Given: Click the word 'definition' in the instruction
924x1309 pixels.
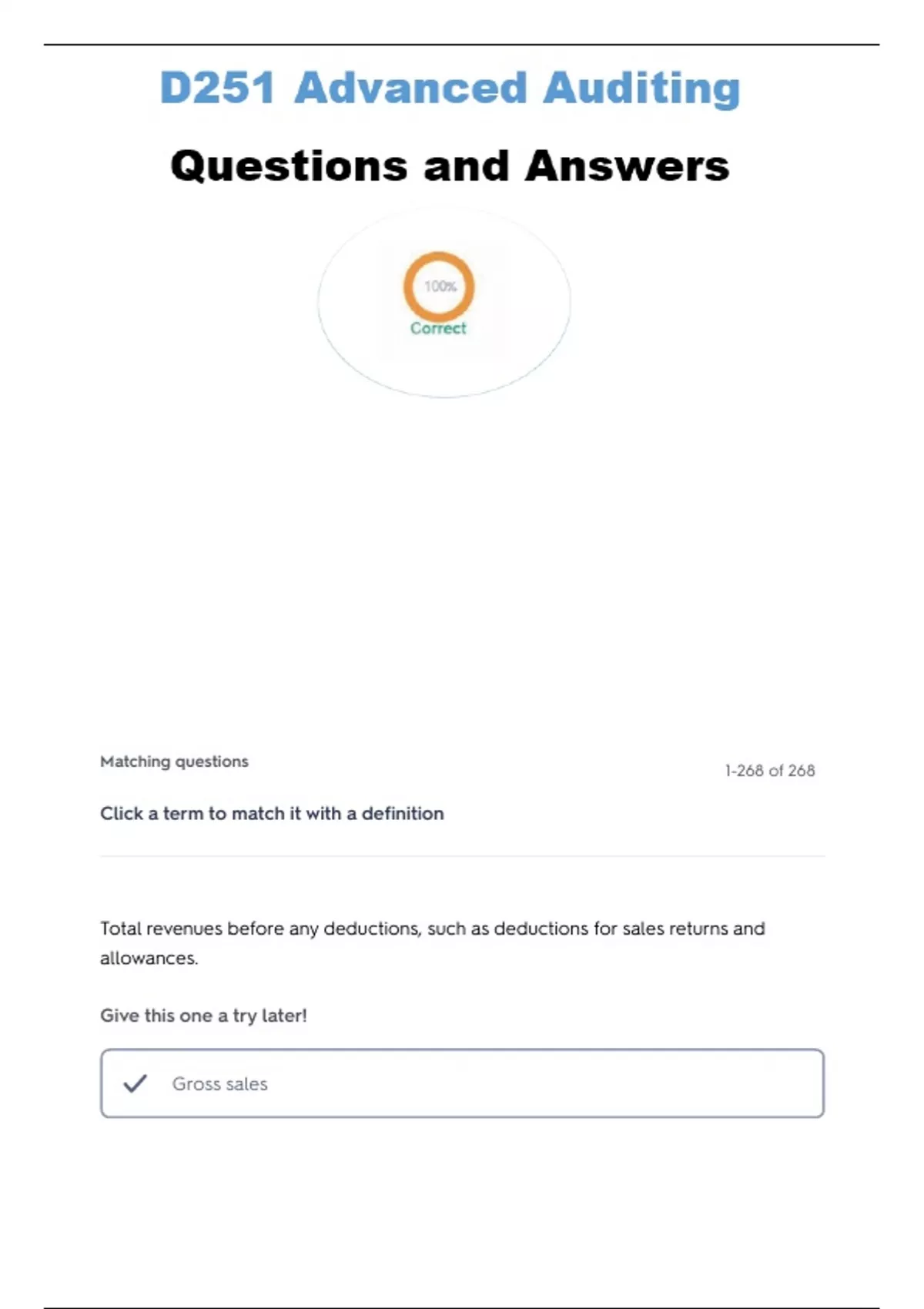Looking at the screenshot, I should pos(403,814).
